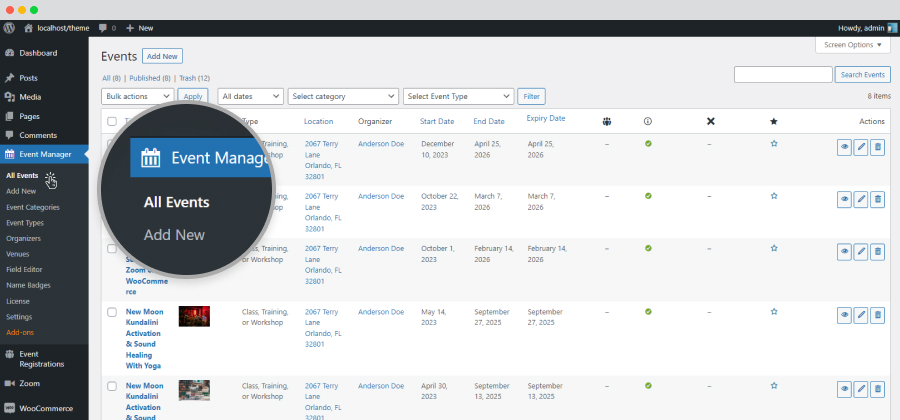This screenshot has height=420, width=900.
Task: Click the star featured icon column header
Action: pyautogui.click(x=774, y=121)
